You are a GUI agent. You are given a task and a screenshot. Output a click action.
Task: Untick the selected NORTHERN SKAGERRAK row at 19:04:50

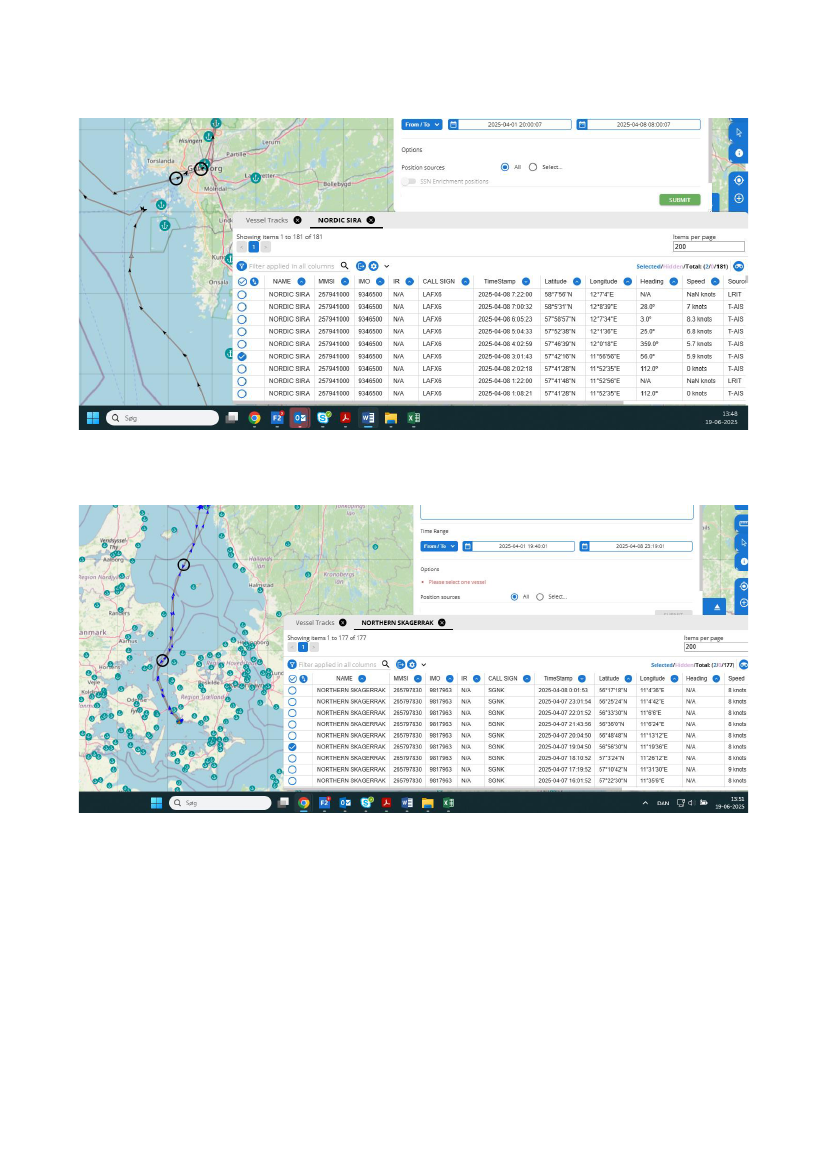292,747
